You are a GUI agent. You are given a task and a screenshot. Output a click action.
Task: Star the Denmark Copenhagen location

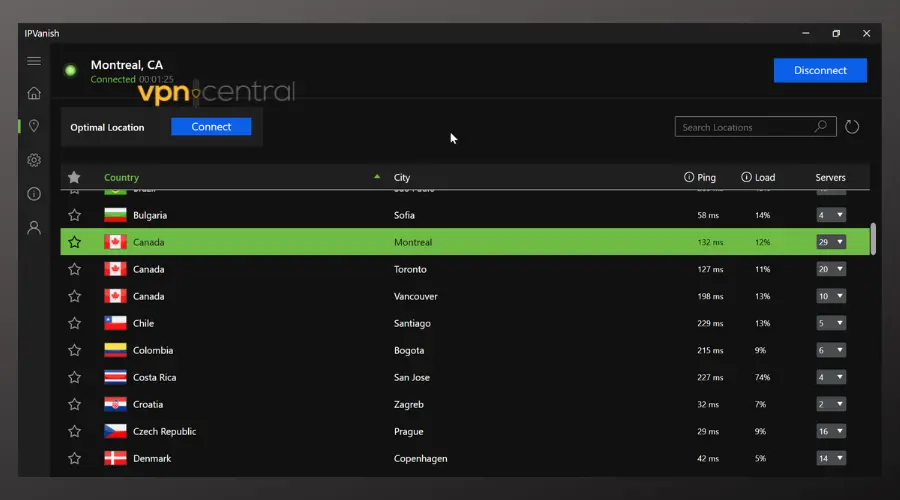pyautogui.click(x=74, y=458)
